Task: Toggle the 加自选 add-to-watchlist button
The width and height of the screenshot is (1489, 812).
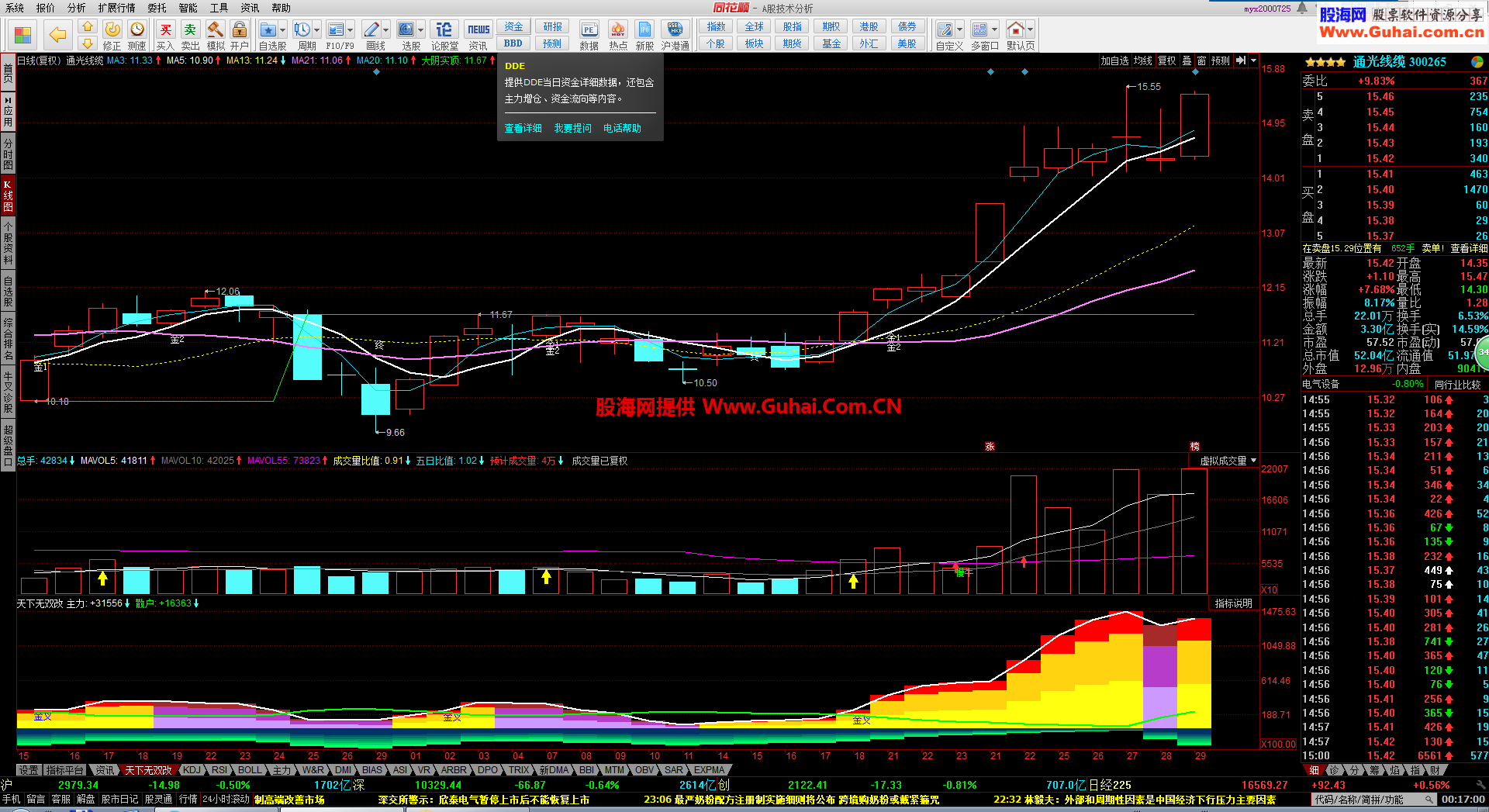Action: coord(1114,60)
